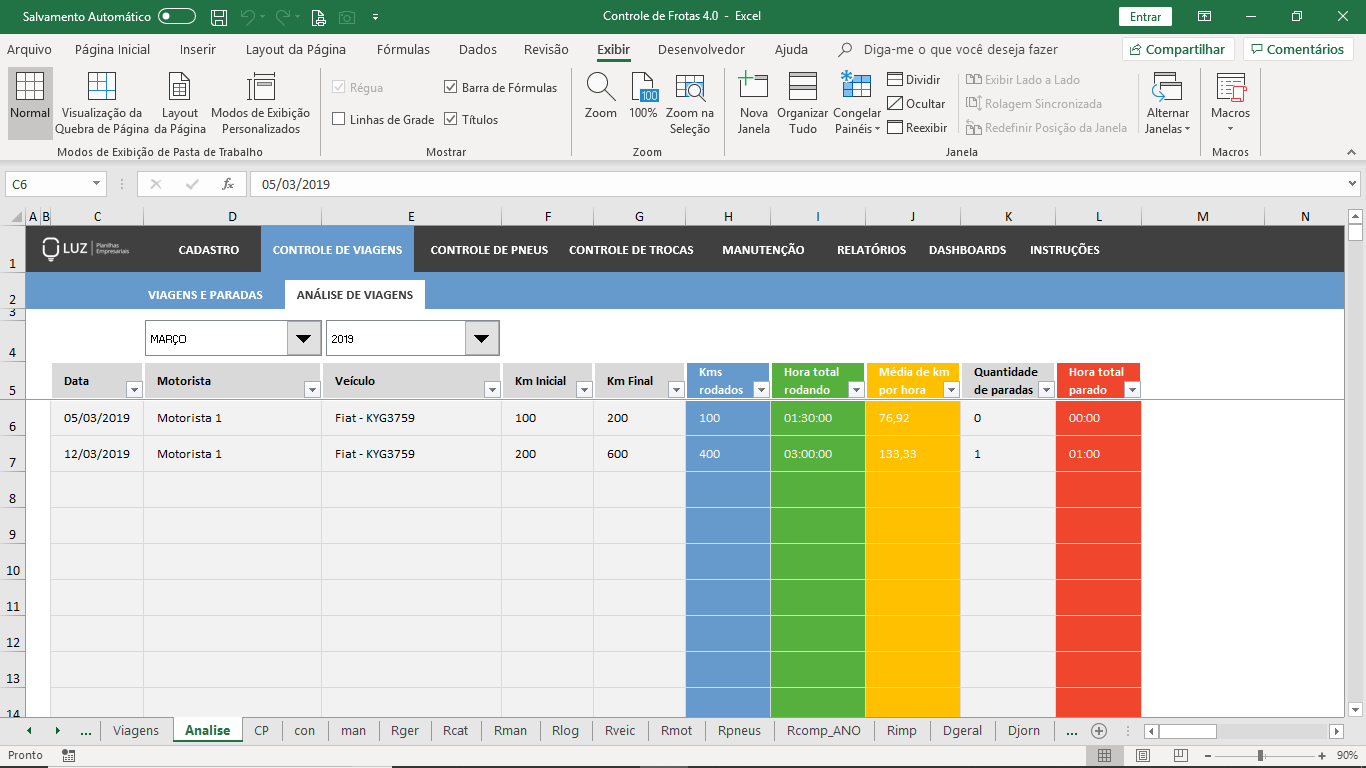Switch to Page Layout view in status bar

pyautogui.click(x=1142, y=756)
